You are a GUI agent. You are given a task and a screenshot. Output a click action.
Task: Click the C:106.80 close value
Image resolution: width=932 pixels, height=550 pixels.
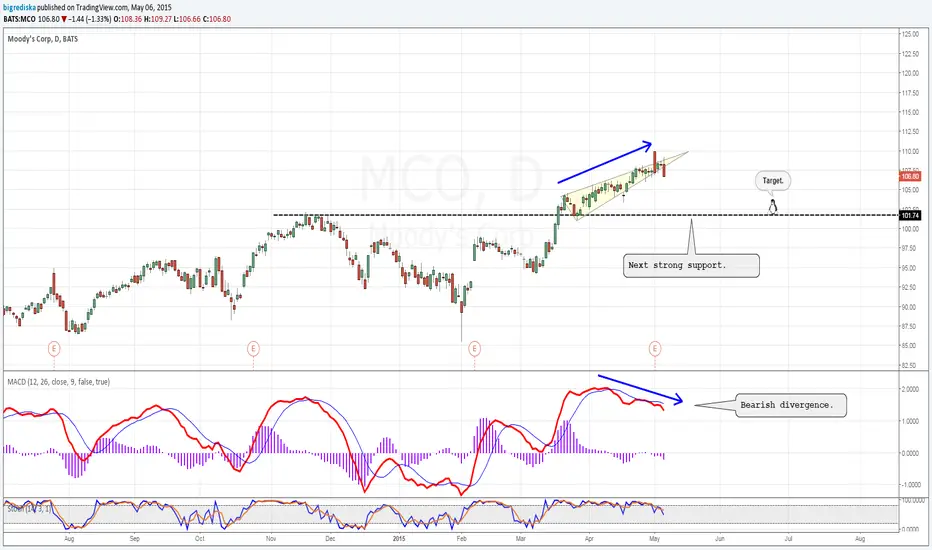point(217,19)
